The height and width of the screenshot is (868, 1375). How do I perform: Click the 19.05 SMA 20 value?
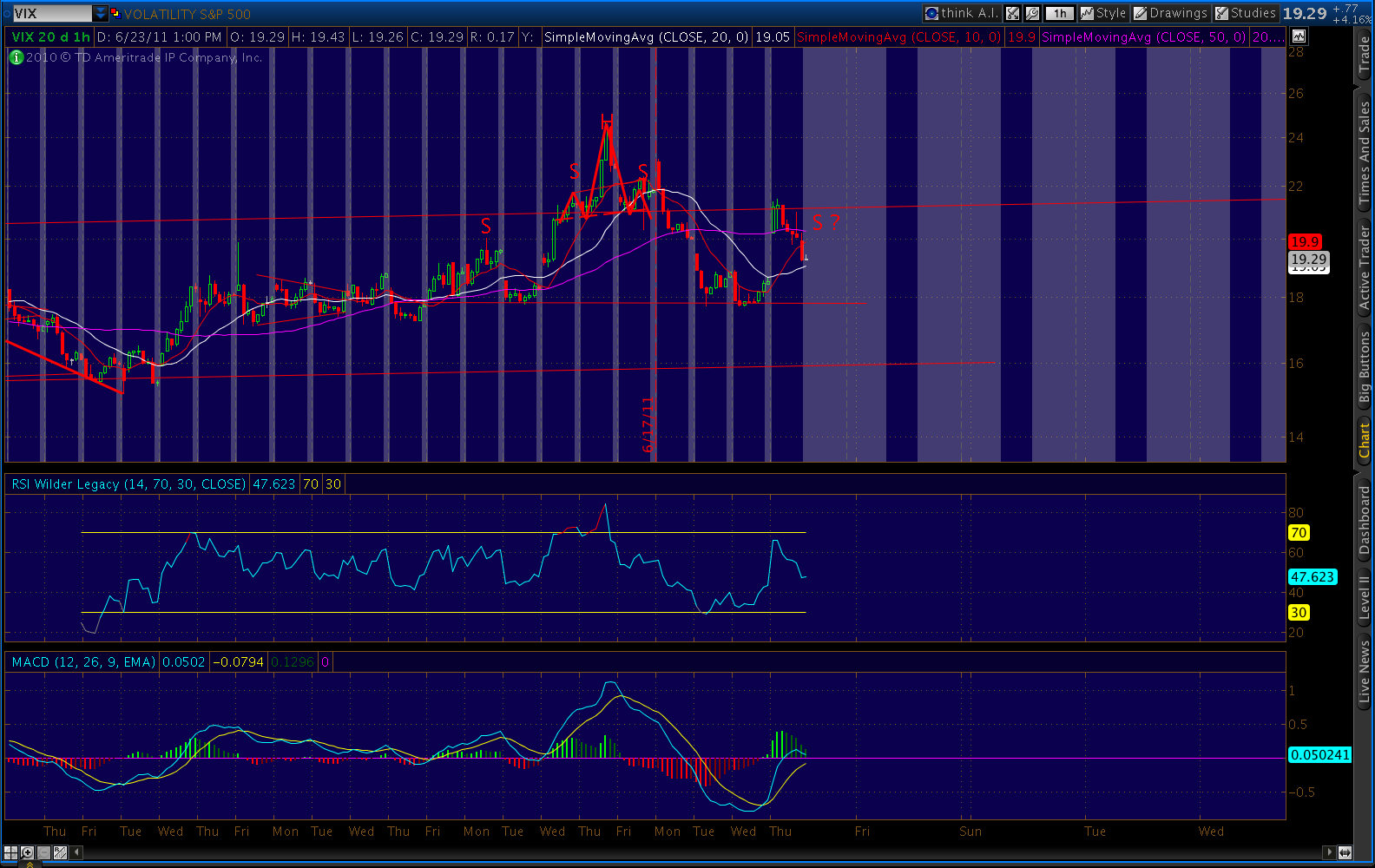[773, 37]
